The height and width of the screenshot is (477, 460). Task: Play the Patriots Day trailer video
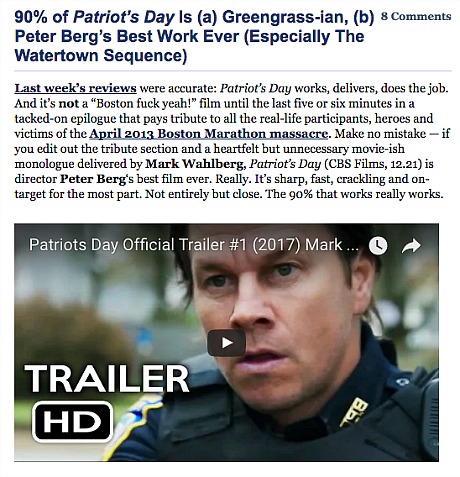(x=226, y=343)
